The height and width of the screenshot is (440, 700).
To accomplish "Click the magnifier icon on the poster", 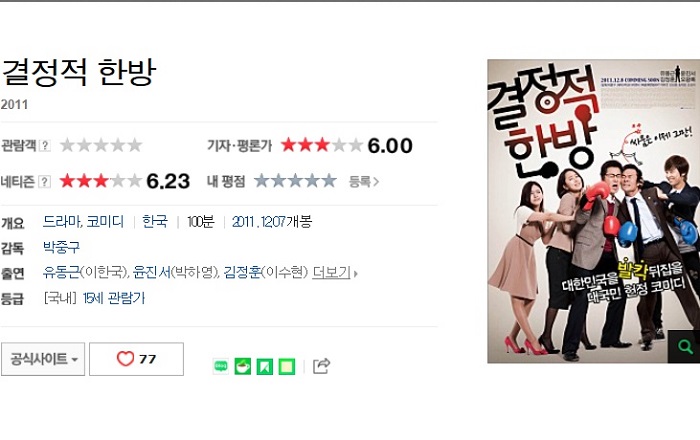I will click(x=683, y=347).
